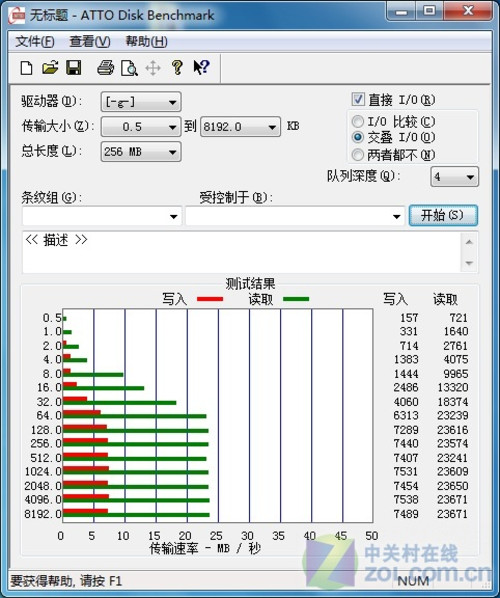Select the 交叠 I/O radio option
The width and height of the screenshot is (500, 598).
point(357,137)
